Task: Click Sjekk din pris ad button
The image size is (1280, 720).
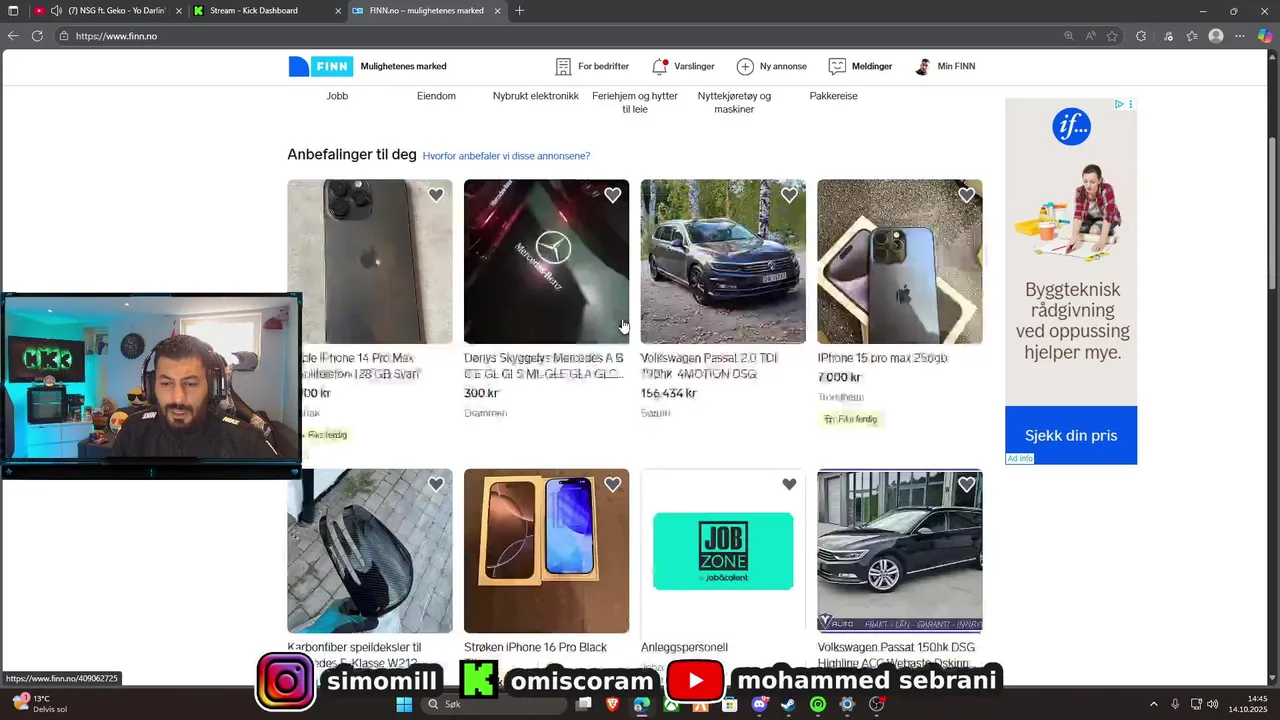Action: click(1071, 435)
